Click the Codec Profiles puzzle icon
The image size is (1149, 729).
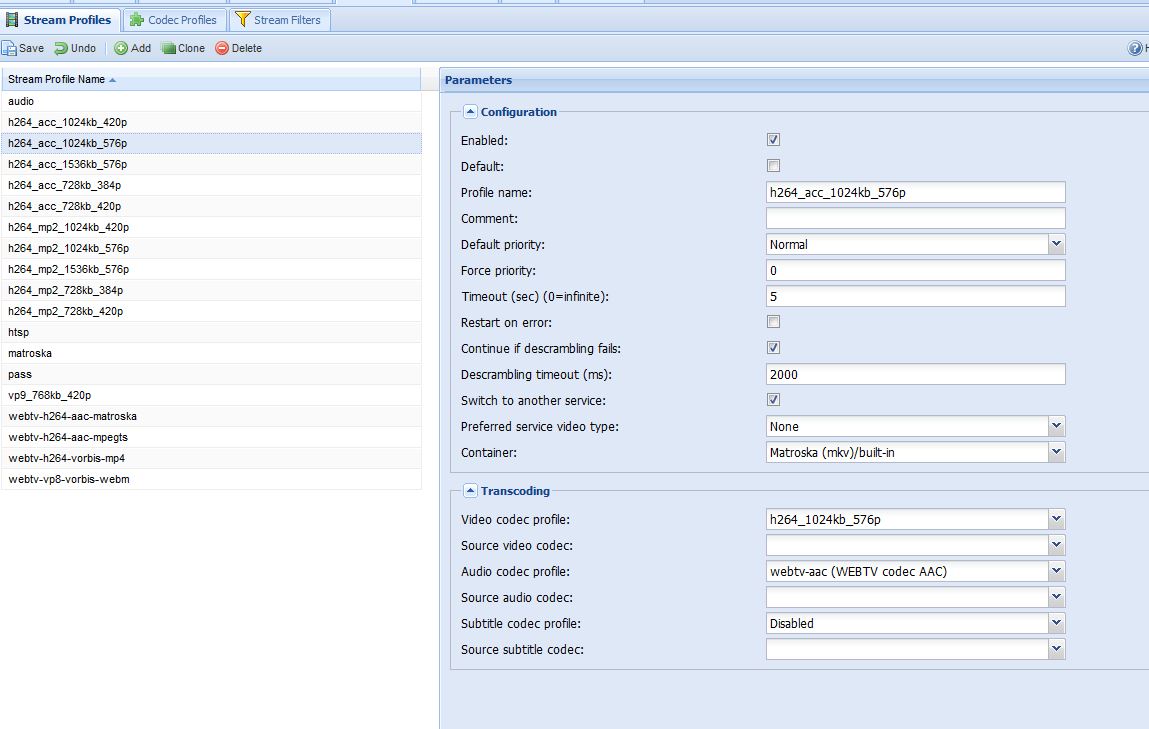(137, 20)
